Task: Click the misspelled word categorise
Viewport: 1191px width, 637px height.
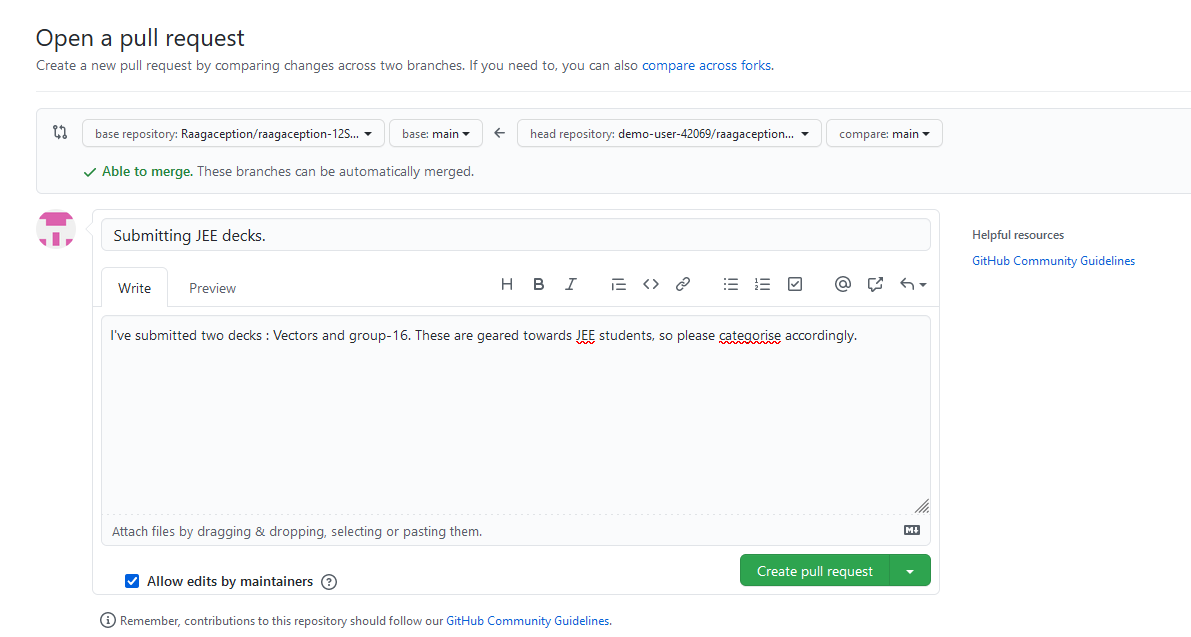Action: tap(750, 336)
